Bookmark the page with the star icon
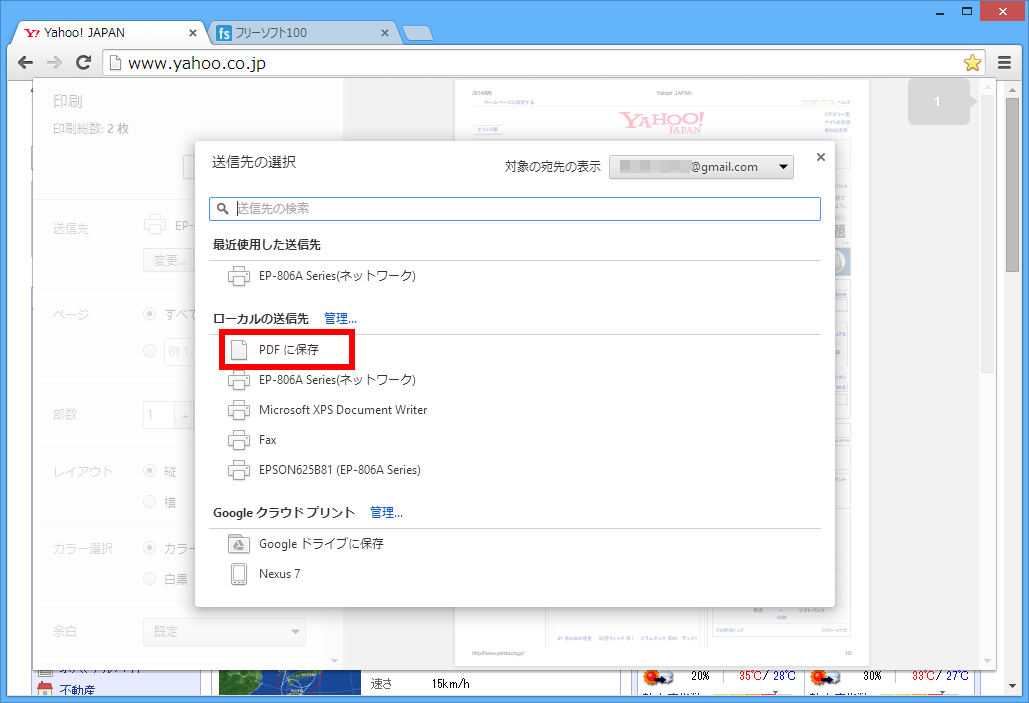The width and height of the screenshot is (1029, 703). click(972, 62)
